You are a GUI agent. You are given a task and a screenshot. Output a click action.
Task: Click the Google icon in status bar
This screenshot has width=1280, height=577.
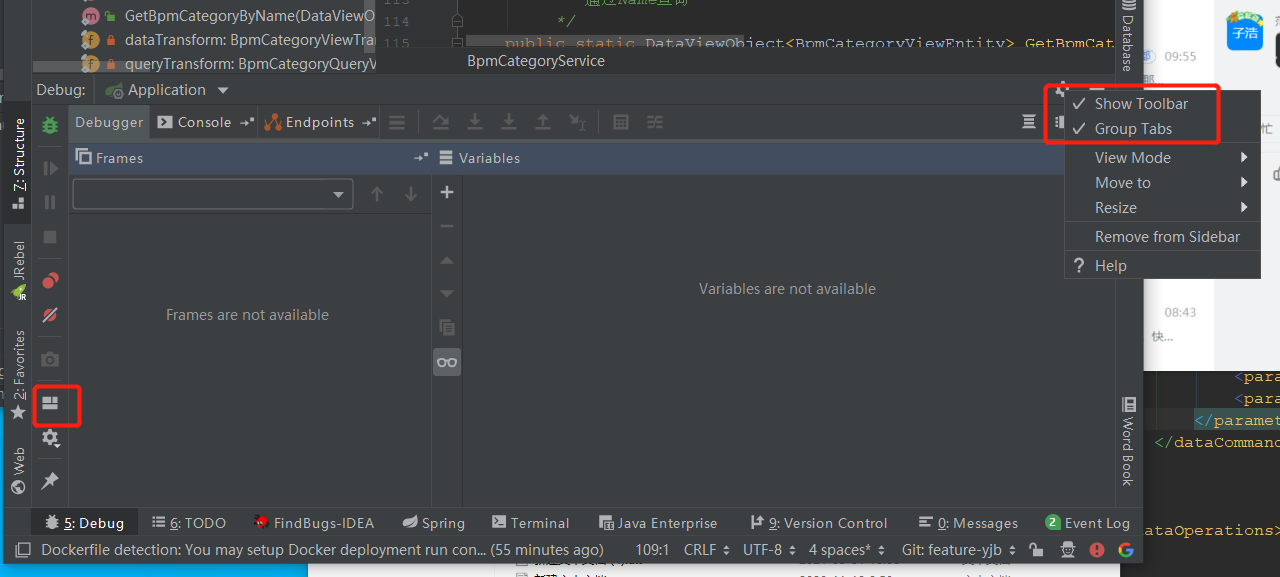click(x=1126, y=550)
